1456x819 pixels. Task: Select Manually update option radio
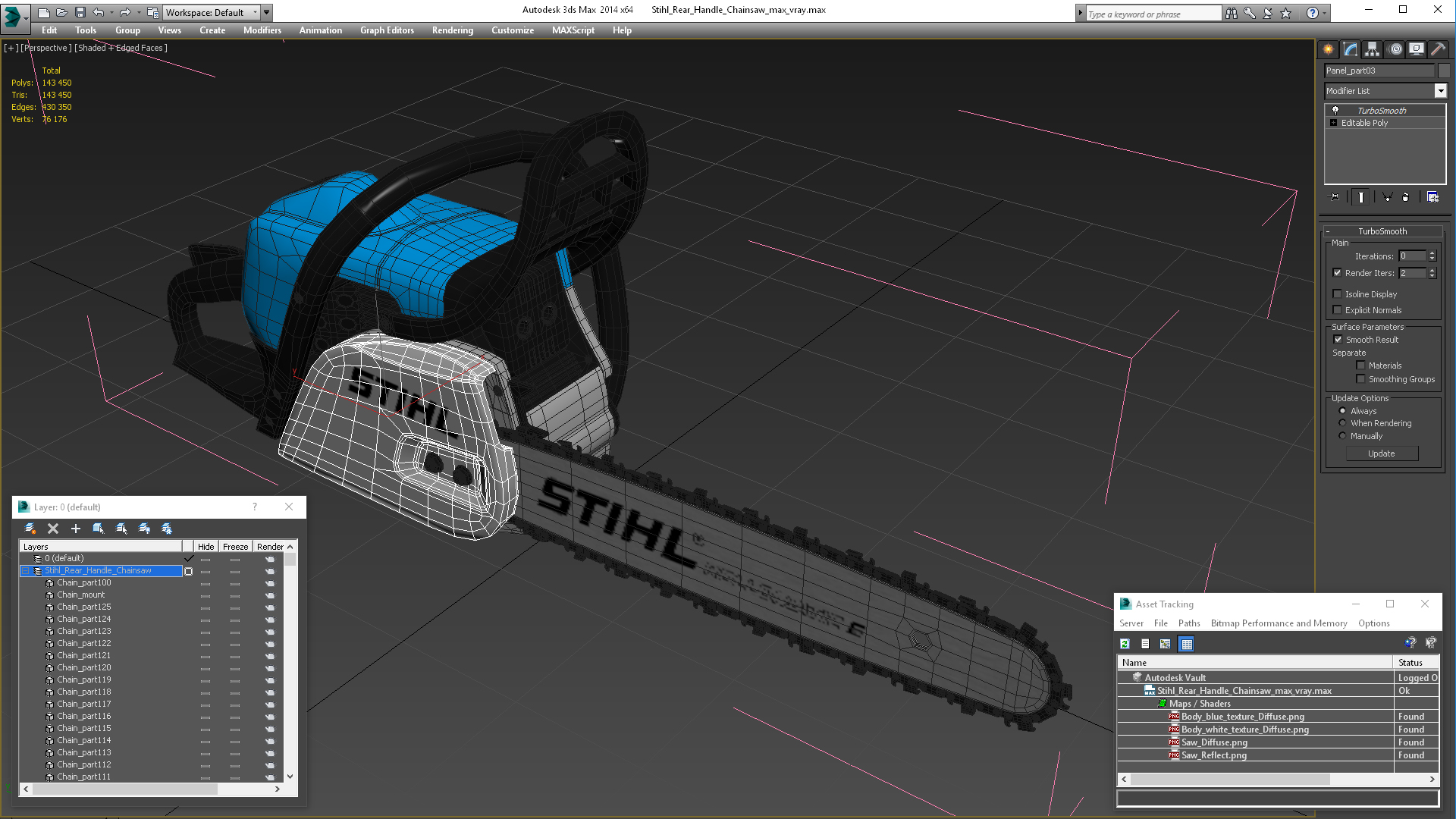[1342, 436]
